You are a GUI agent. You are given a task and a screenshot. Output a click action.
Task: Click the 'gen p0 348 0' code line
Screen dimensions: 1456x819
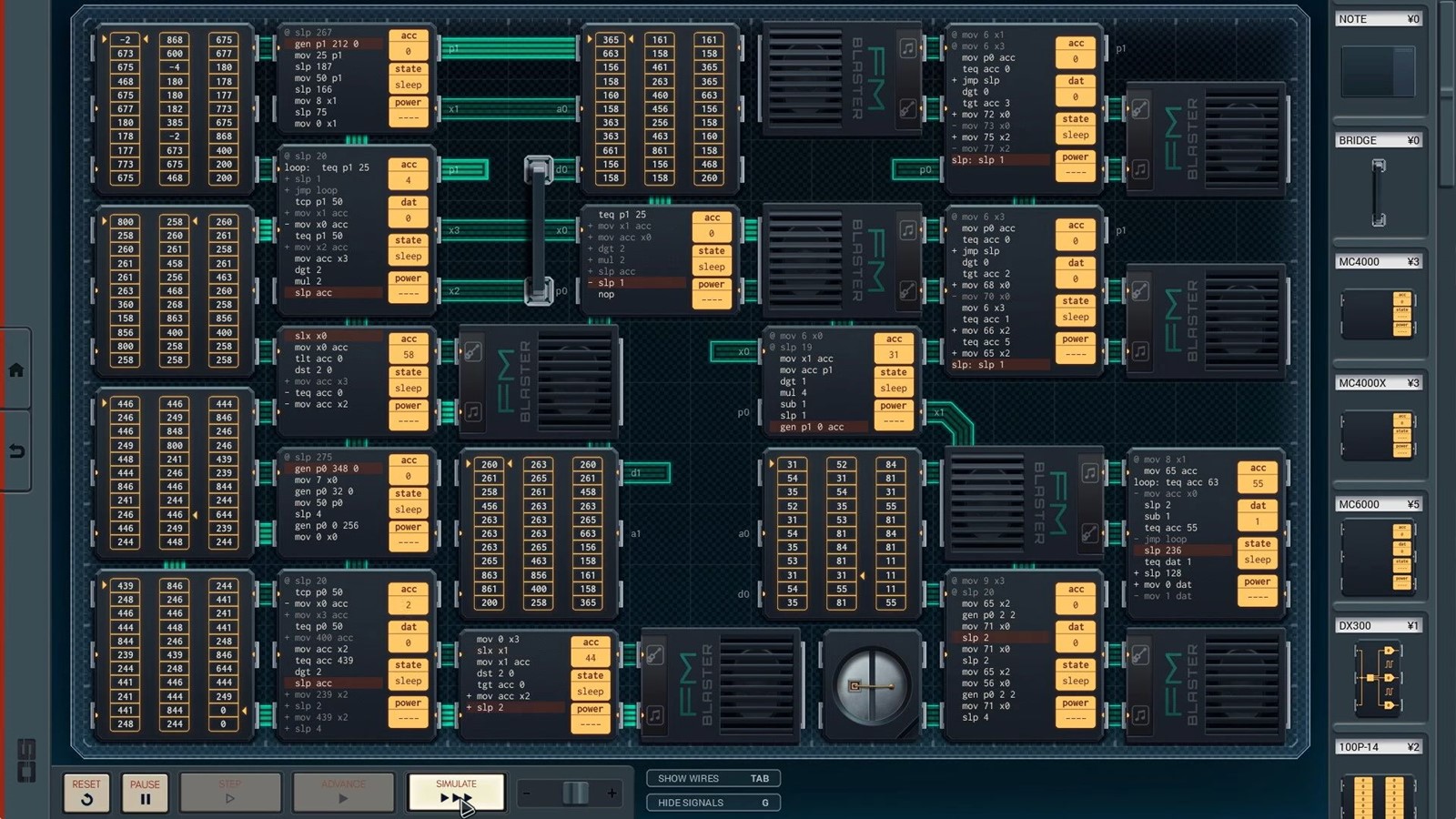click(x=326, y=469)
